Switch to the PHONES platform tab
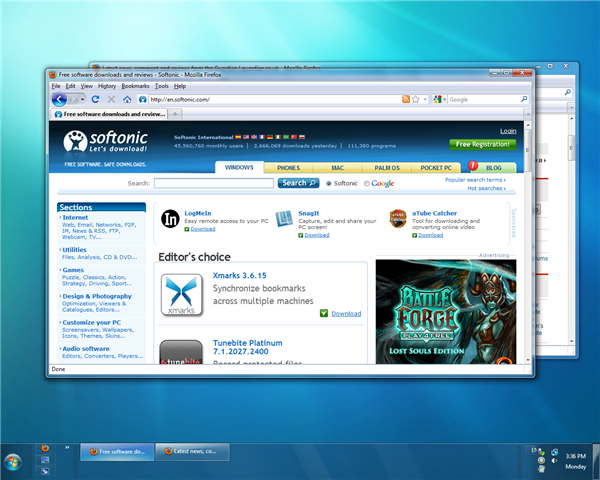The height and width of the screenshot is (480, 600). (289, 168)
